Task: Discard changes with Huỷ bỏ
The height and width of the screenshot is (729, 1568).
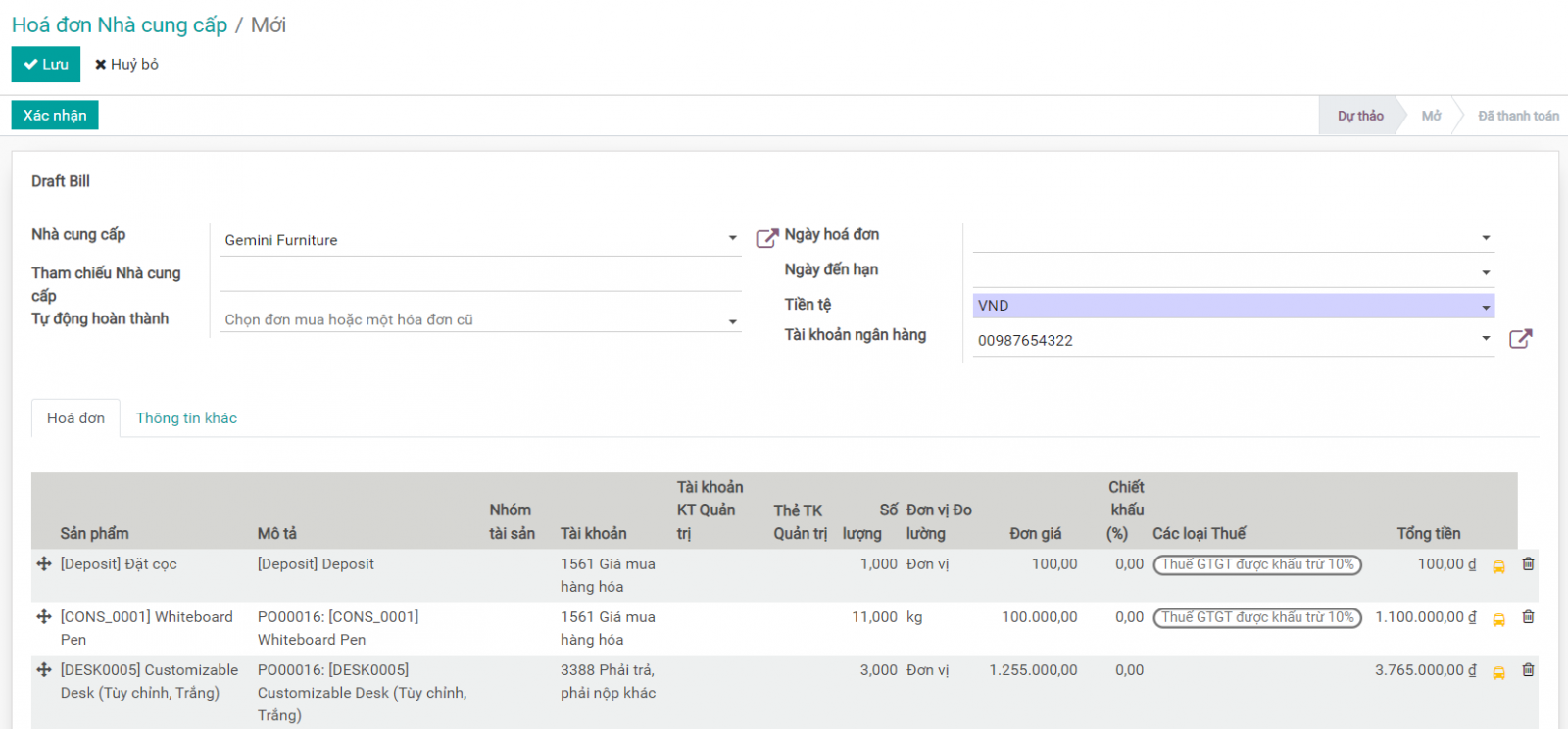Action: click(x=126, y=65)
